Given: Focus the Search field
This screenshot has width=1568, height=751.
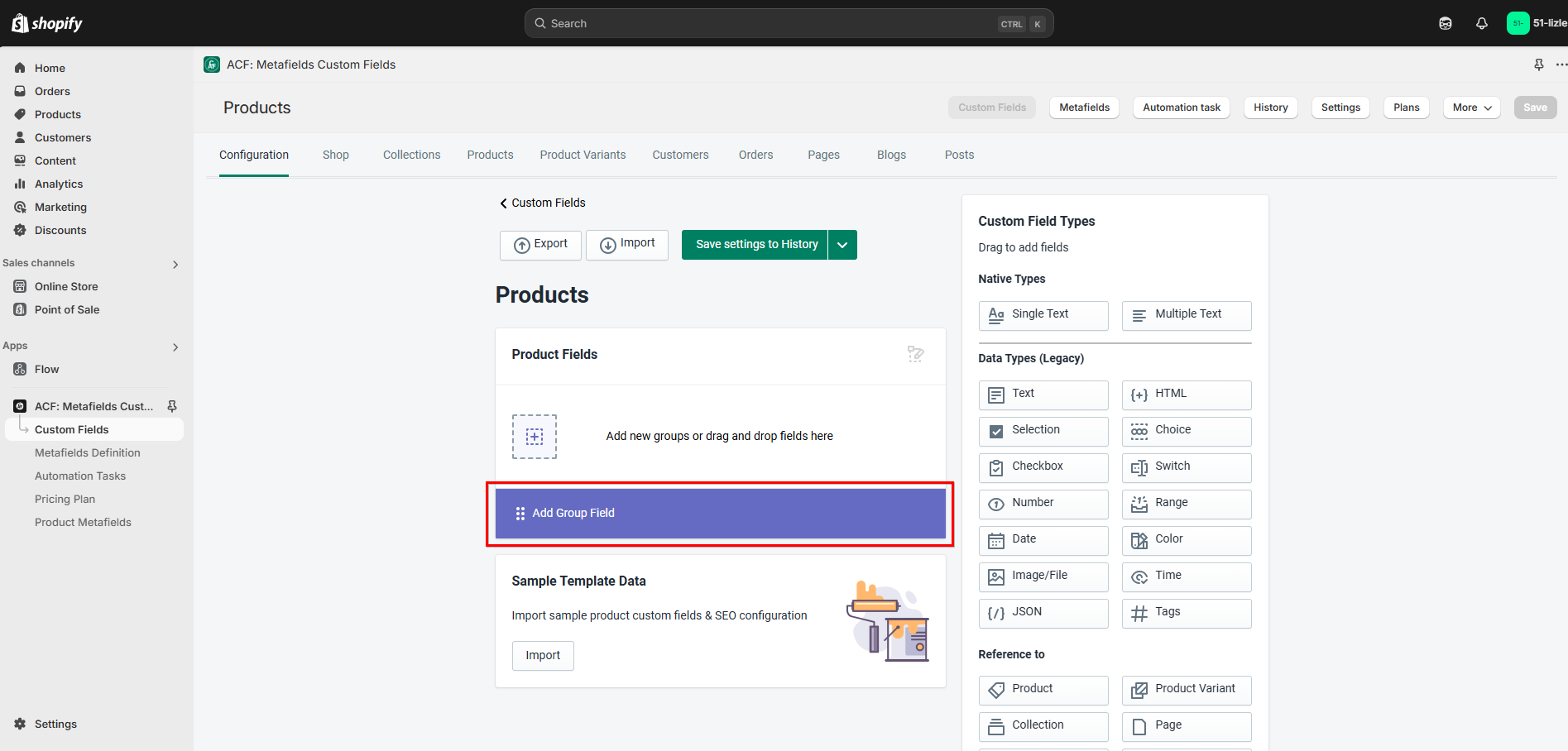Looking at the screenshot, I should [789, 23].
